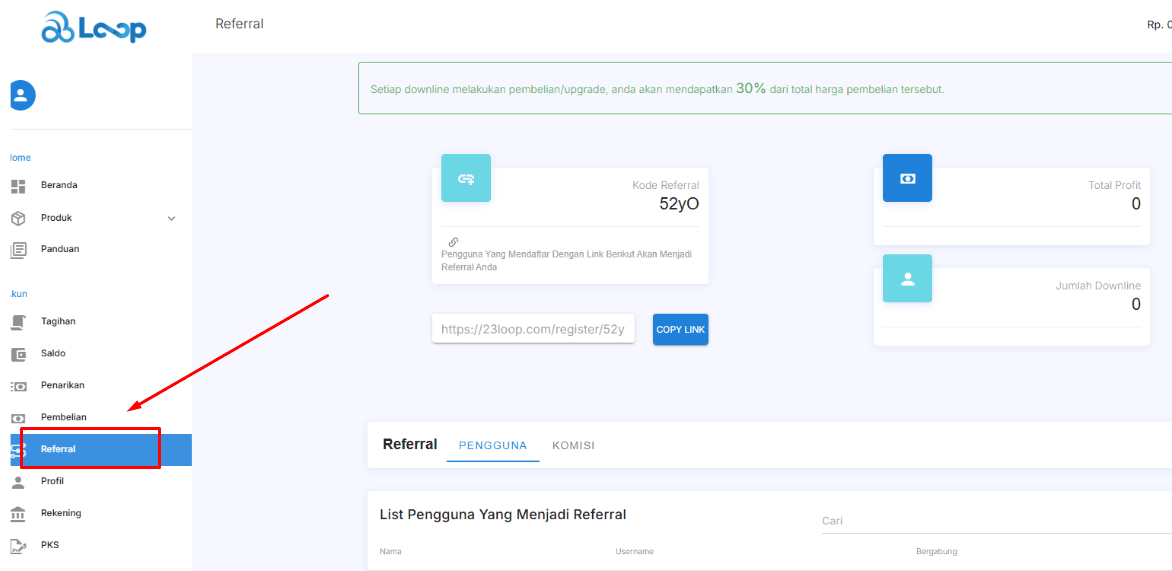Click the referral link URL field
This screenshot has height=571, width=1172.
pyautogui.click(x=534, y=329)
